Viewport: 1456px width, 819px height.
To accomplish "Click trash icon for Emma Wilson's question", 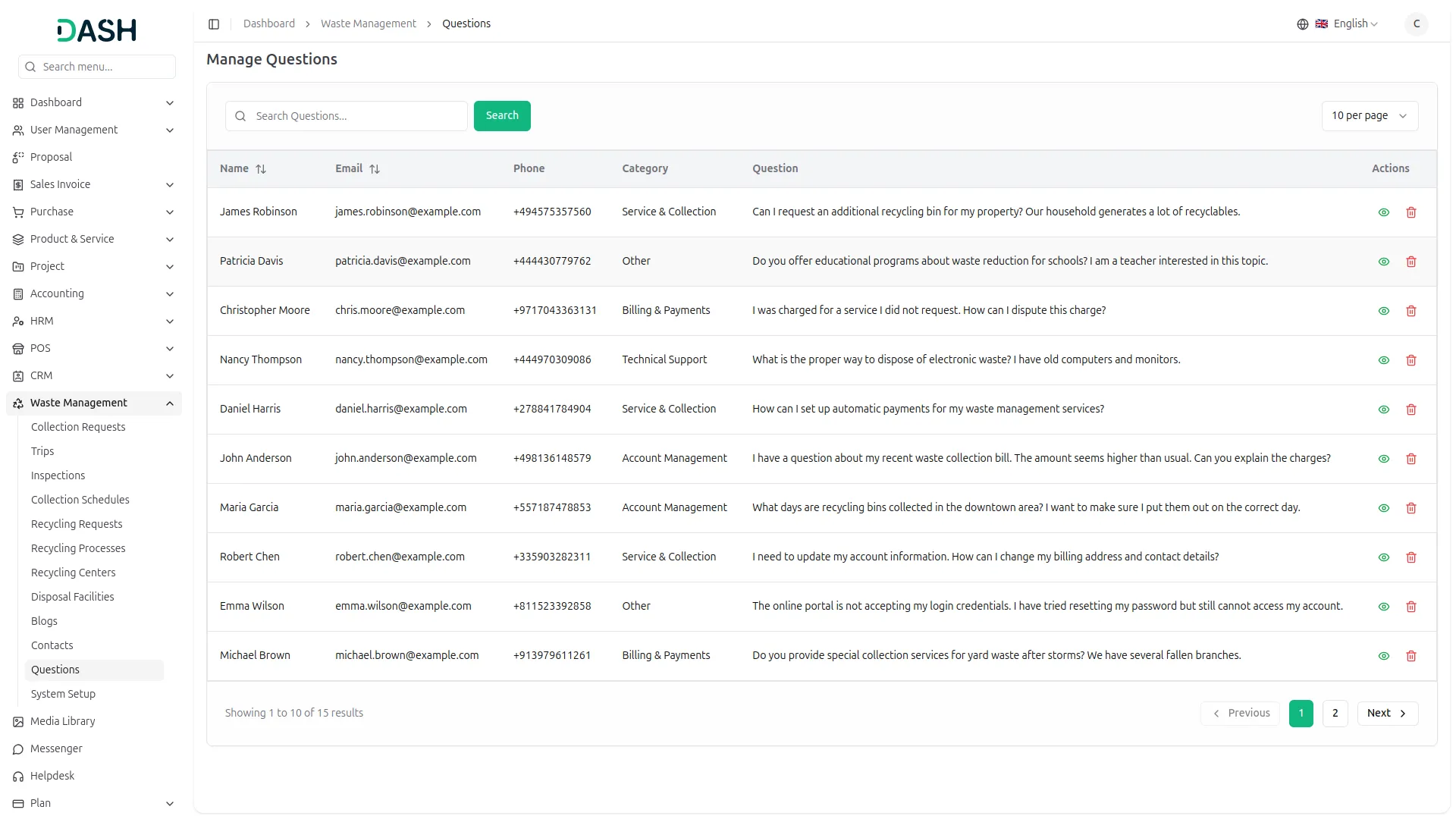I will (1410, 607).
